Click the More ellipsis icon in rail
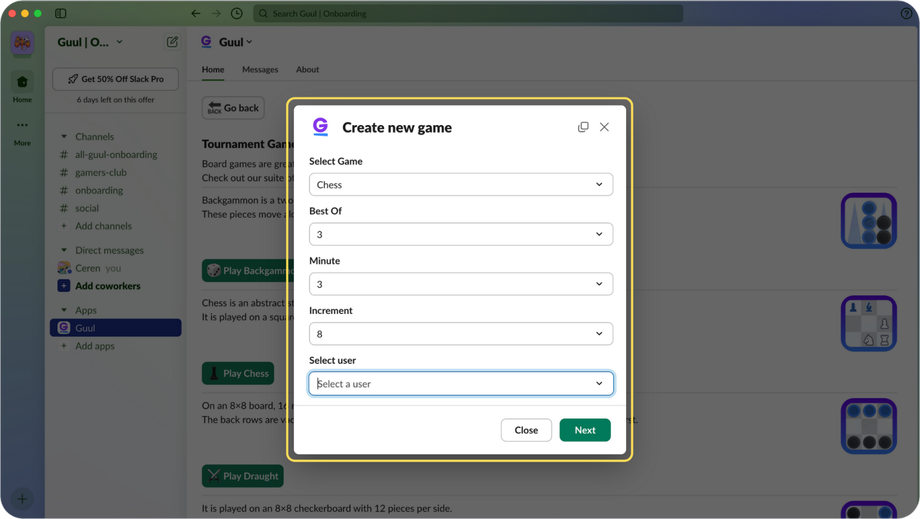Screen dimensions: 920x519 tap(22, 126)
